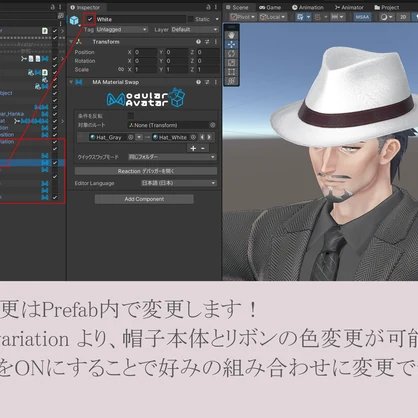
Task: Toggle checkbox on variation hierarchy row
Action: tap(55, 142)
